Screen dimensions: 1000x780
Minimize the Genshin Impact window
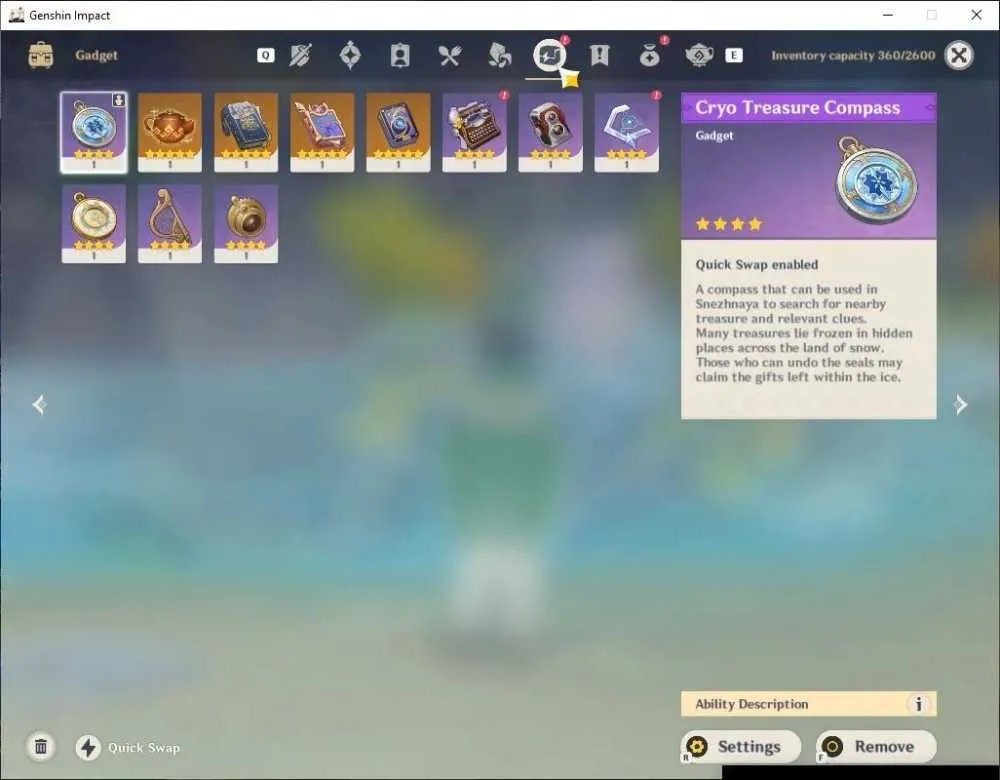(x=888, y=15)
